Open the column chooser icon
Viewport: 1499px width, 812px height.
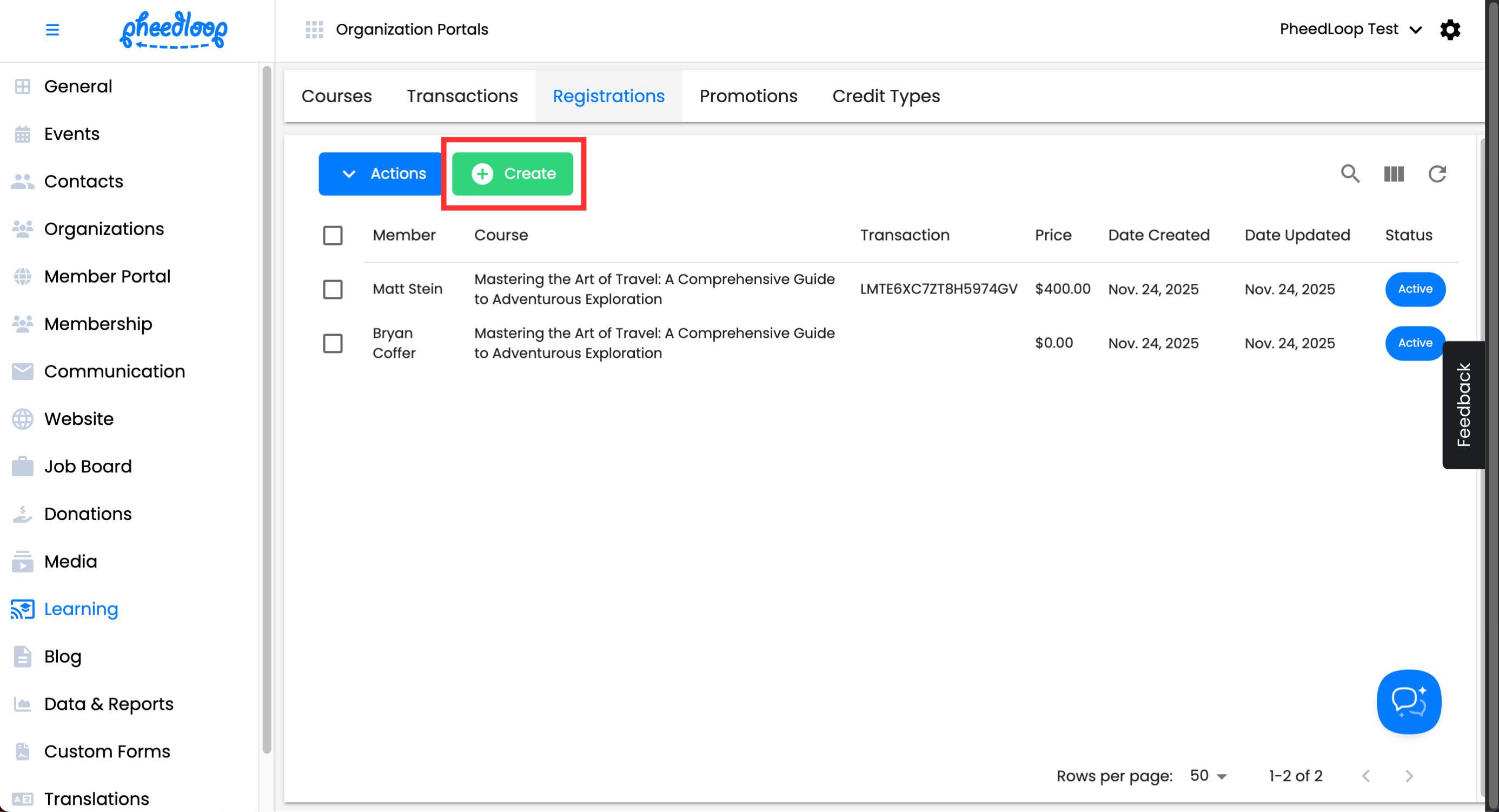(1394, 174)
